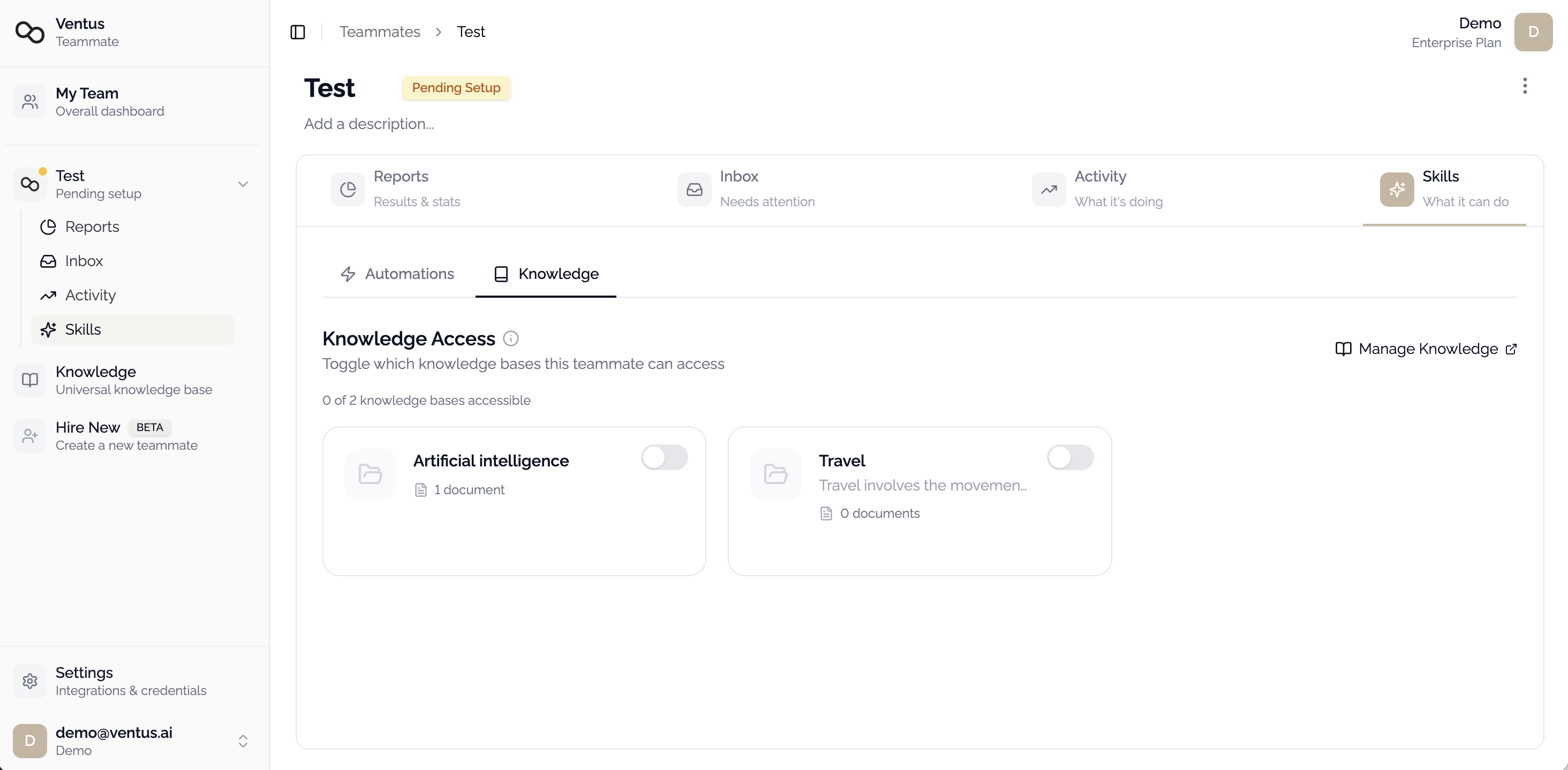
Task: Select the Activity icon in the sidebar
Action: click(x=48, y=295)
